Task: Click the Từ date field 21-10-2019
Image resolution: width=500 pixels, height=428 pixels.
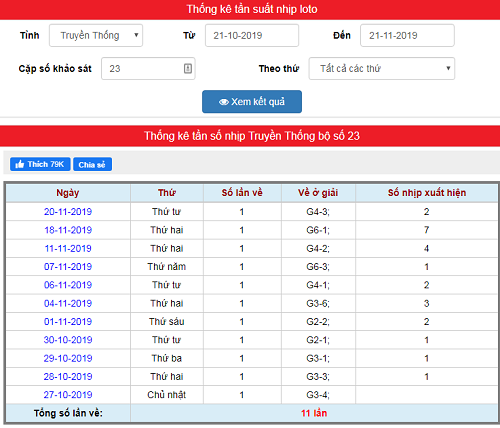Action: [252, 35]
